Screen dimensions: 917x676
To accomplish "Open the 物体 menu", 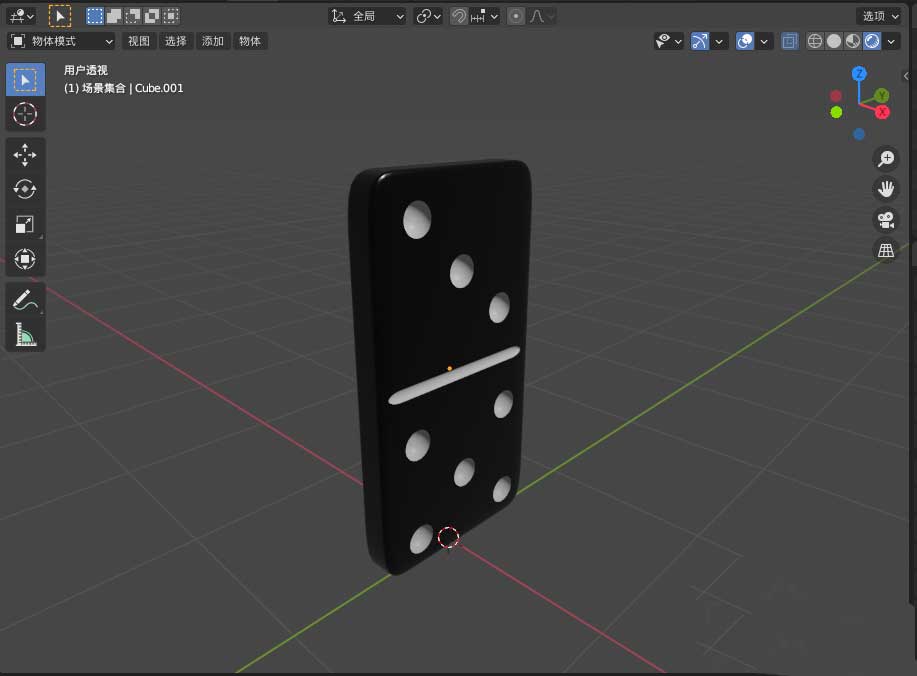I will click(250, 41).
